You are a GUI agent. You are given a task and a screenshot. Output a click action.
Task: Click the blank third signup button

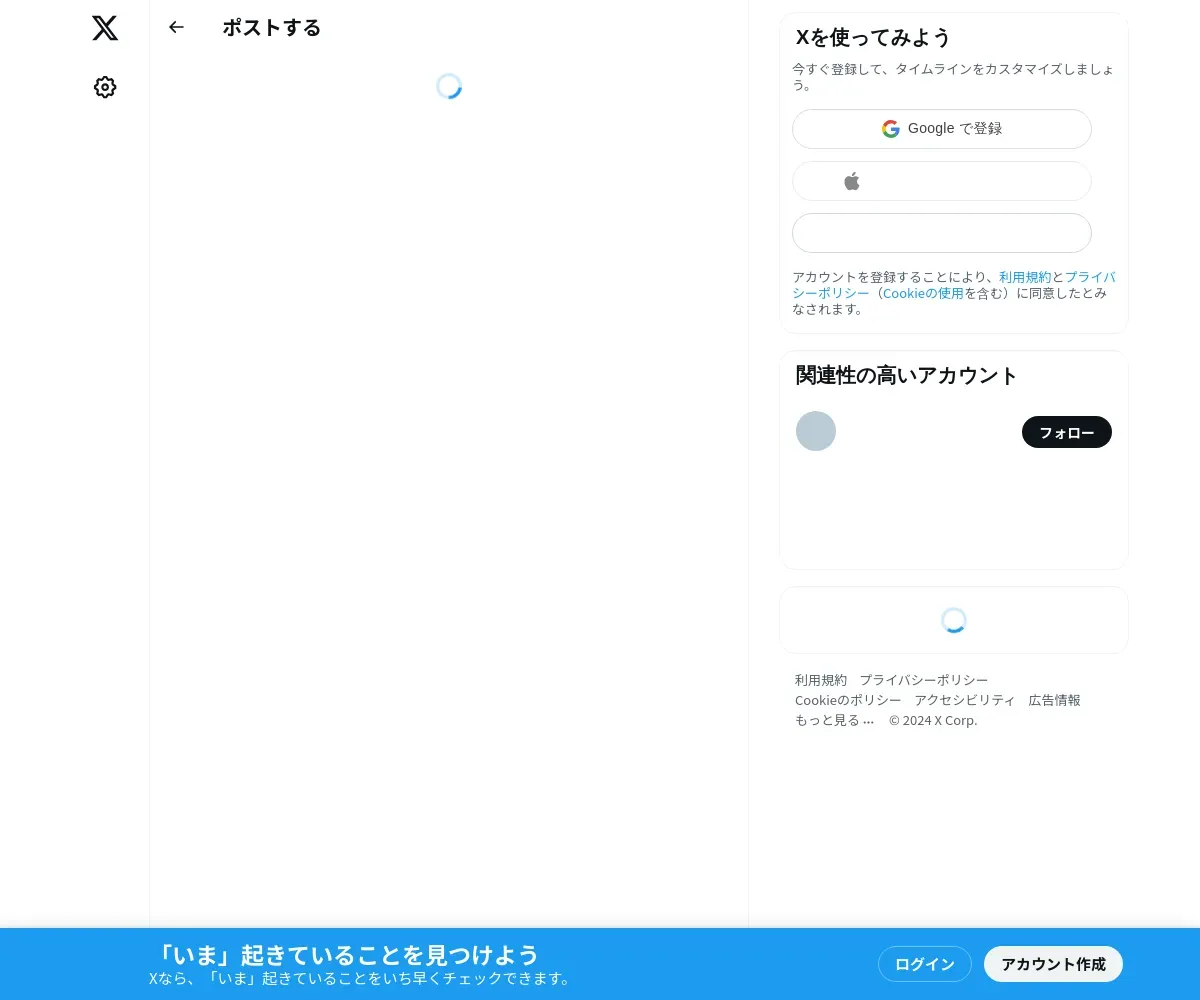point(942,233)
